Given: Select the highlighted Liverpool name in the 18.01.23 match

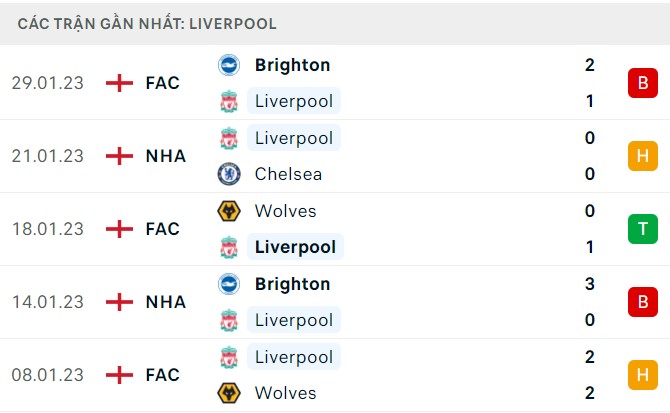Looking at the screenshot, I should 295,247.
